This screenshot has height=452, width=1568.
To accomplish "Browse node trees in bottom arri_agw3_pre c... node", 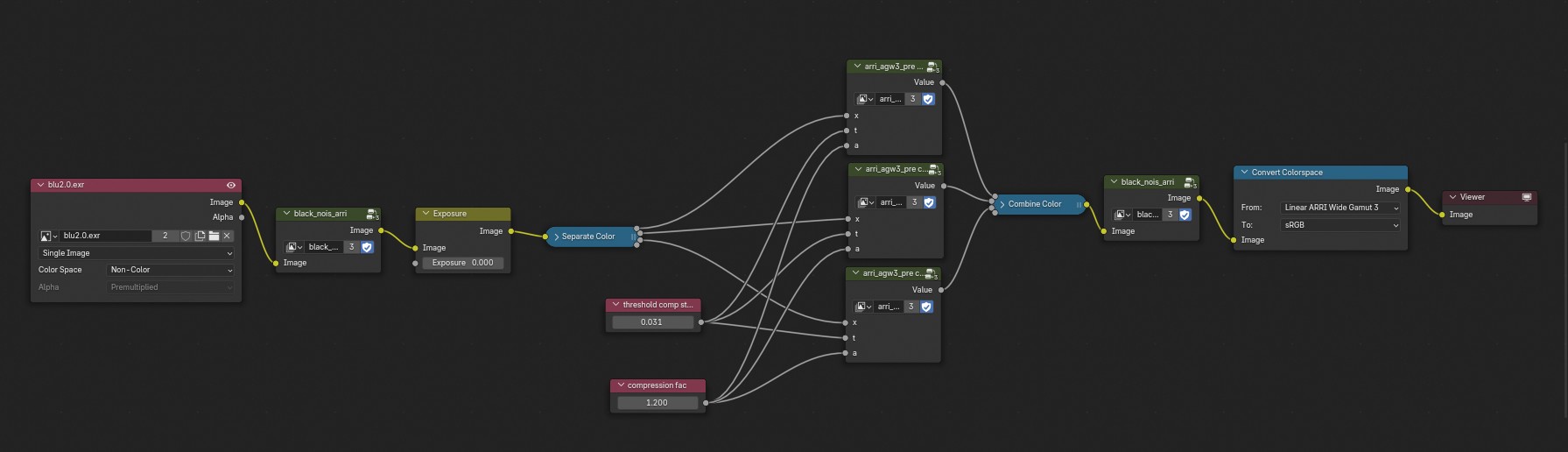I will 864,307.
